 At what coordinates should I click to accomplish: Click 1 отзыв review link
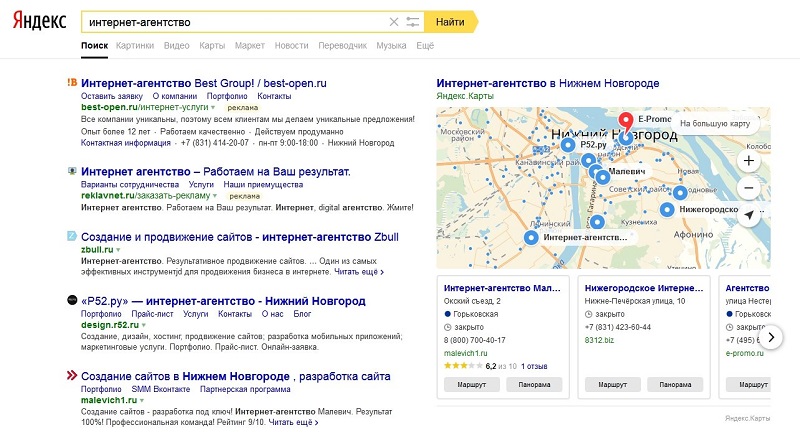coord(534,366)
